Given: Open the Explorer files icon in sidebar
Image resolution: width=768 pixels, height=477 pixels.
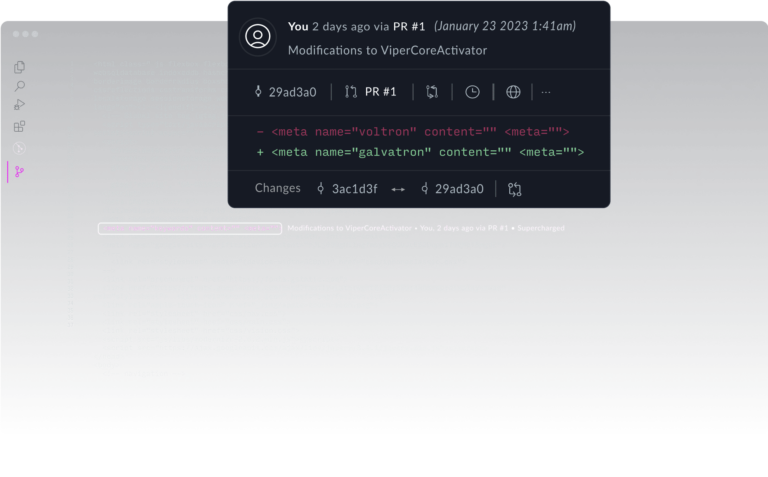Looking at the screenshot, I should (19, 67).
